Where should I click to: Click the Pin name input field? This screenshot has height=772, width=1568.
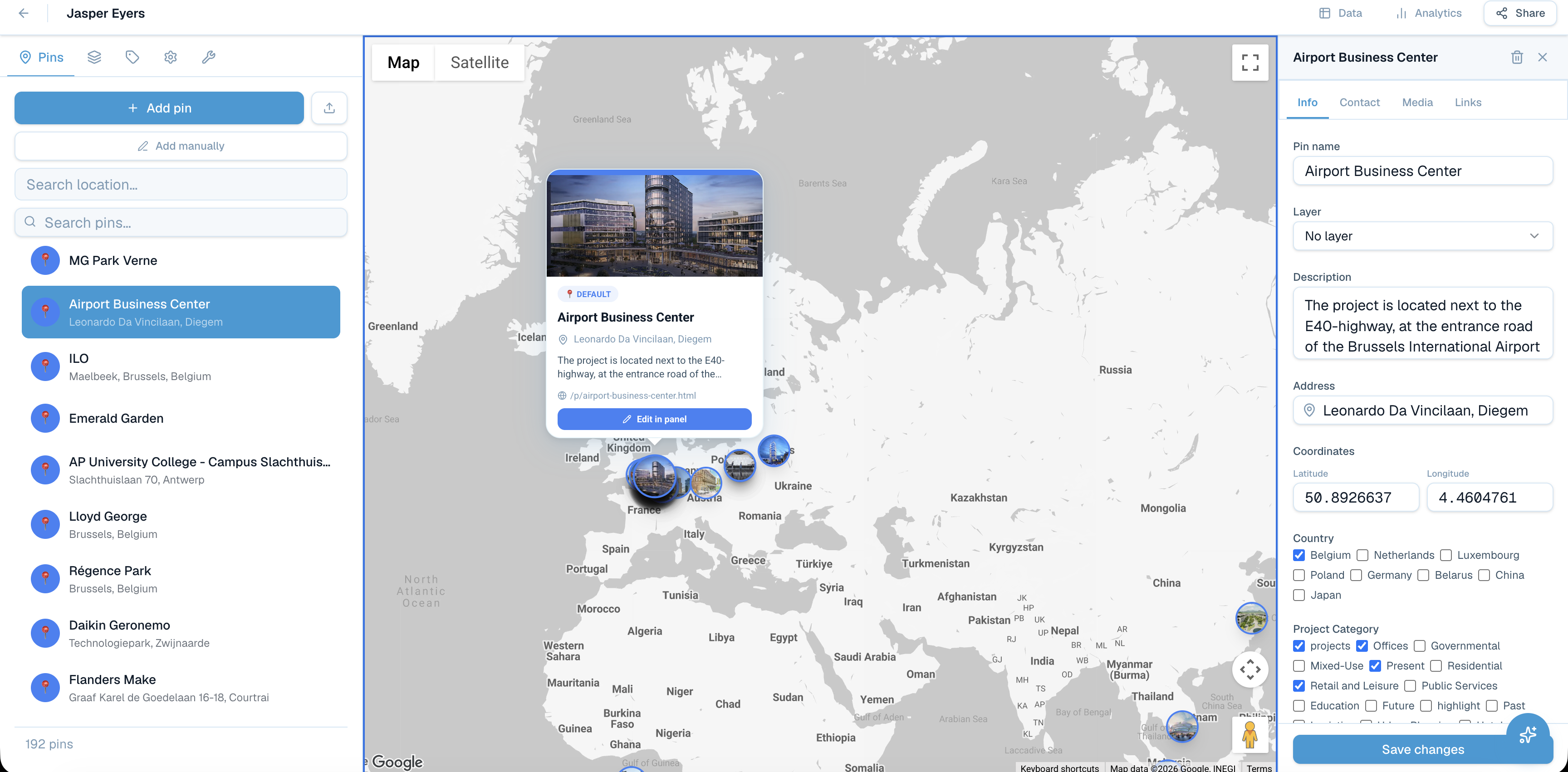[1422, 171]
